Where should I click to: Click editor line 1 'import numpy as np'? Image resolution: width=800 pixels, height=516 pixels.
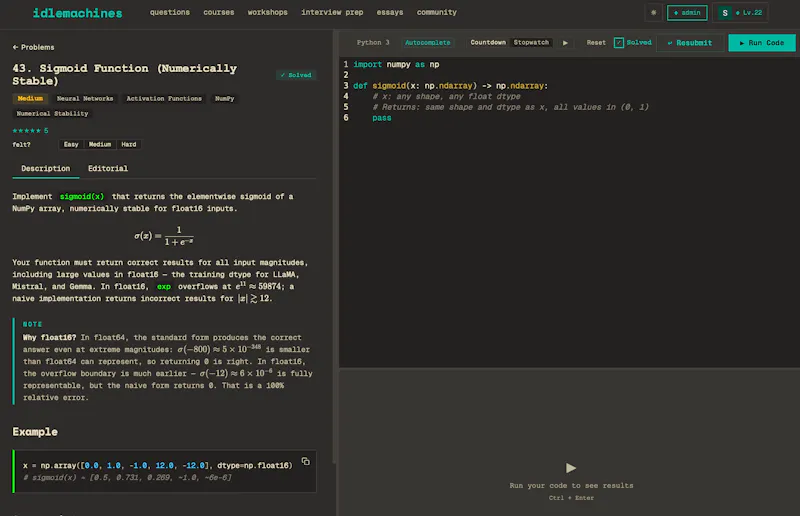click(396, 64)
